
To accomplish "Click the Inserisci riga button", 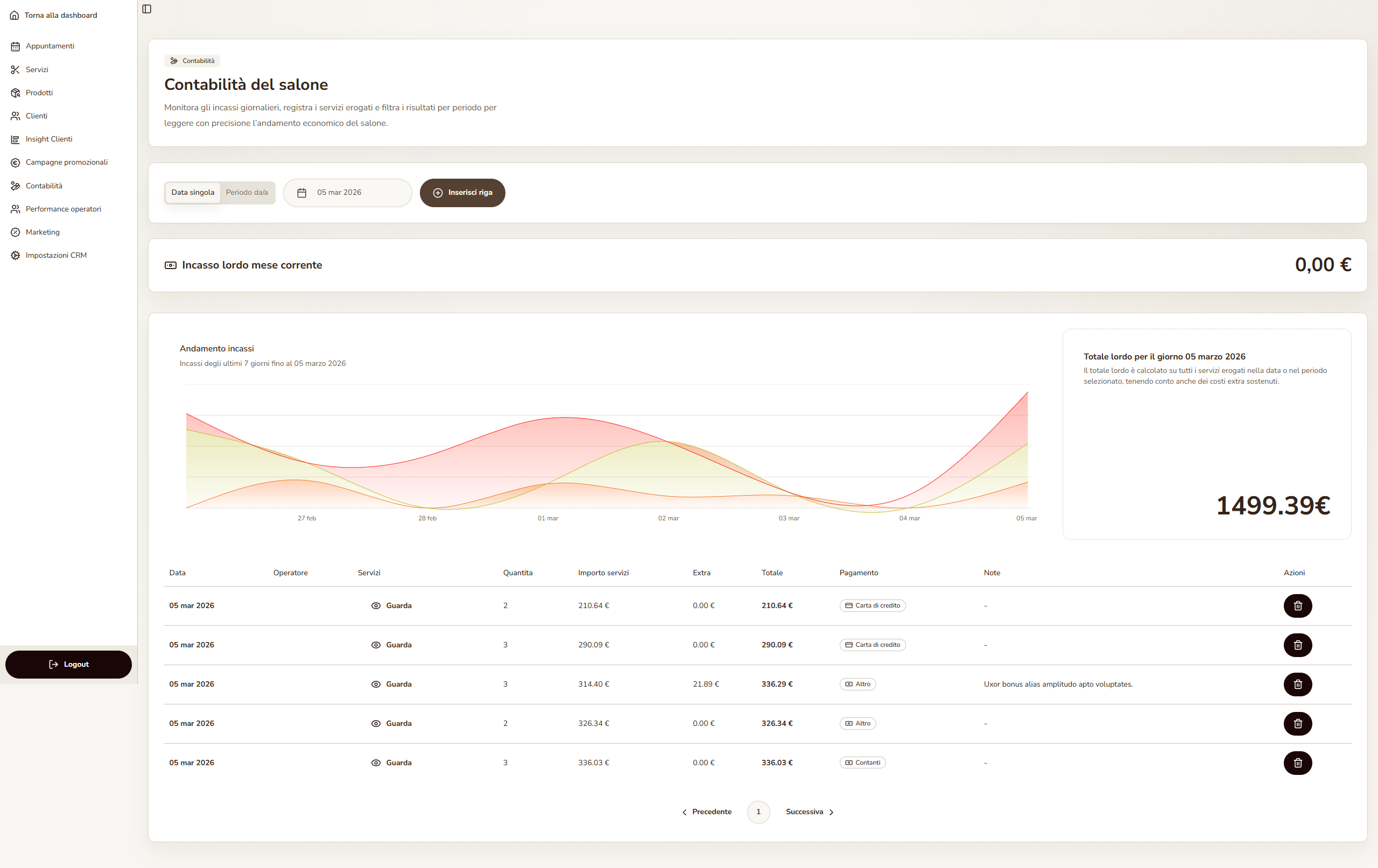I will click(462, 193).
